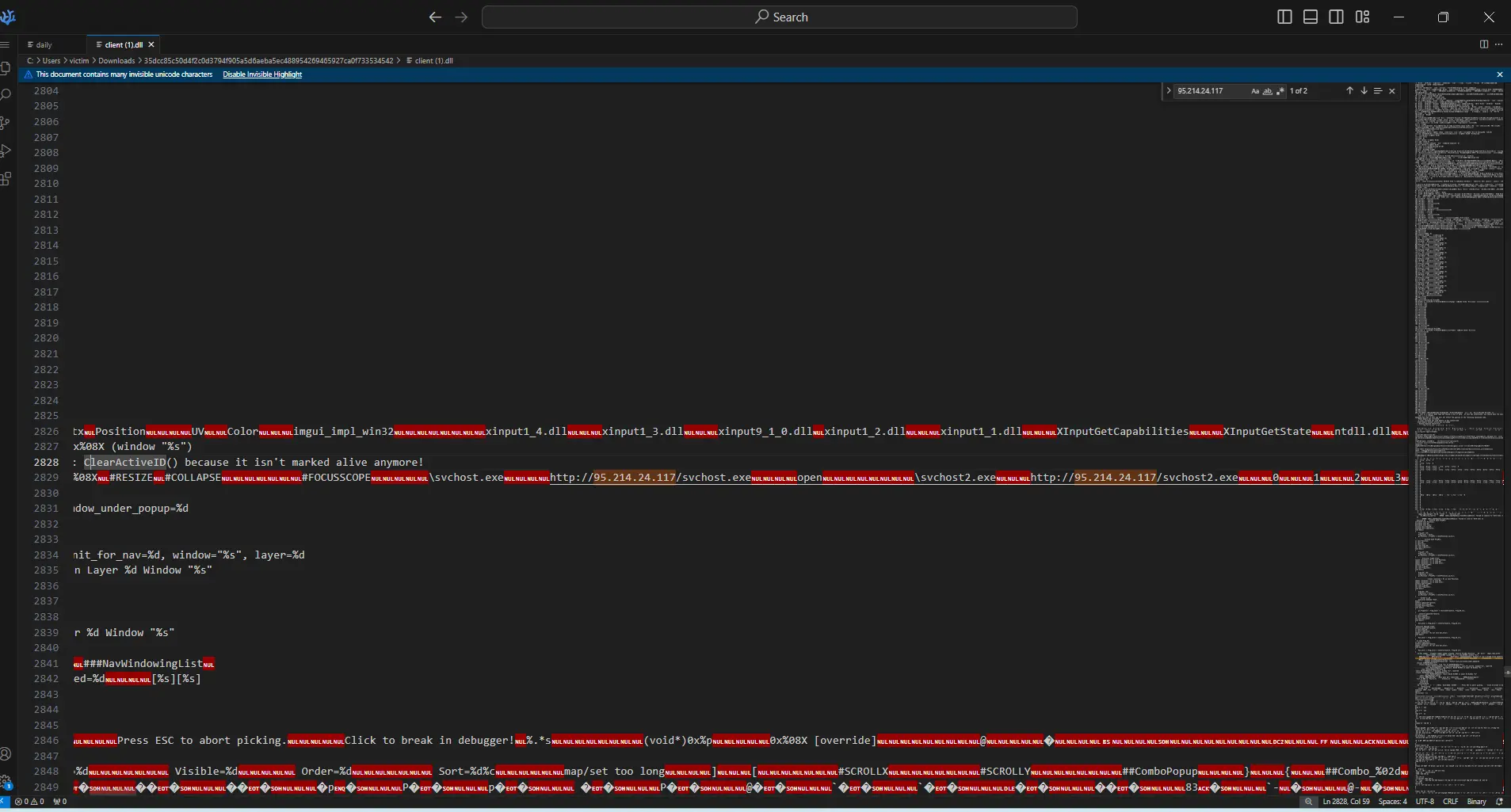1511x812 pixels.
Task: Open the ports forwarded status item
Action: point(59,802)
